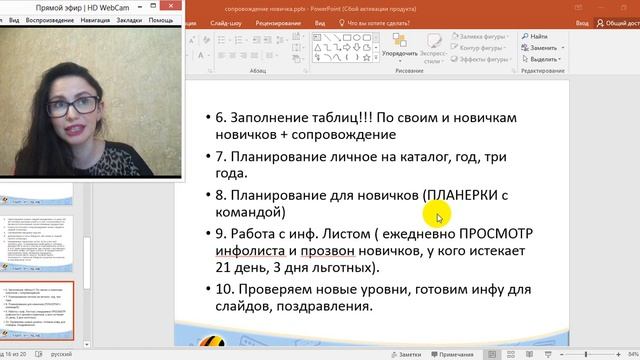Click slide thumbnail panel scrollbar
This screenshot has width=640, height=360.
[x=87, y=264]
